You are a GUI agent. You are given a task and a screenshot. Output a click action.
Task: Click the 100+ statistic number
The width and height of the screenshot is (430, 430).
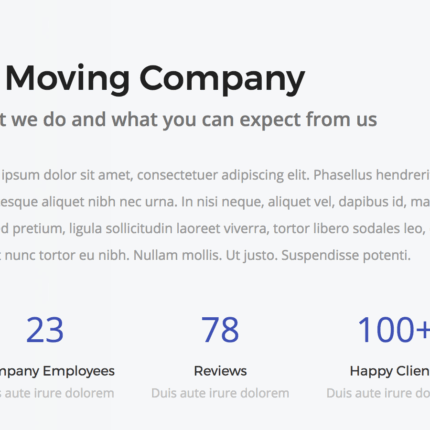point(394,330)
